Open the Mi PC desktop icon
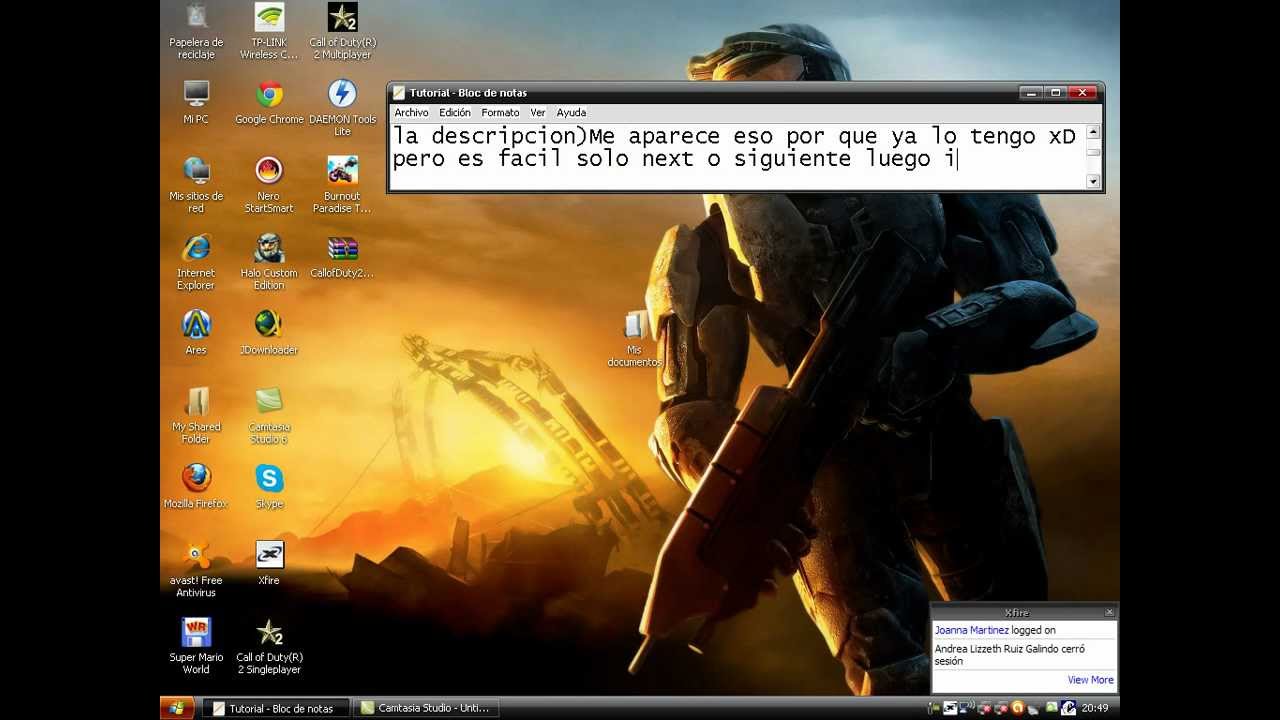The height and width of the screenshot is (720, 1280). pos(196,102)
